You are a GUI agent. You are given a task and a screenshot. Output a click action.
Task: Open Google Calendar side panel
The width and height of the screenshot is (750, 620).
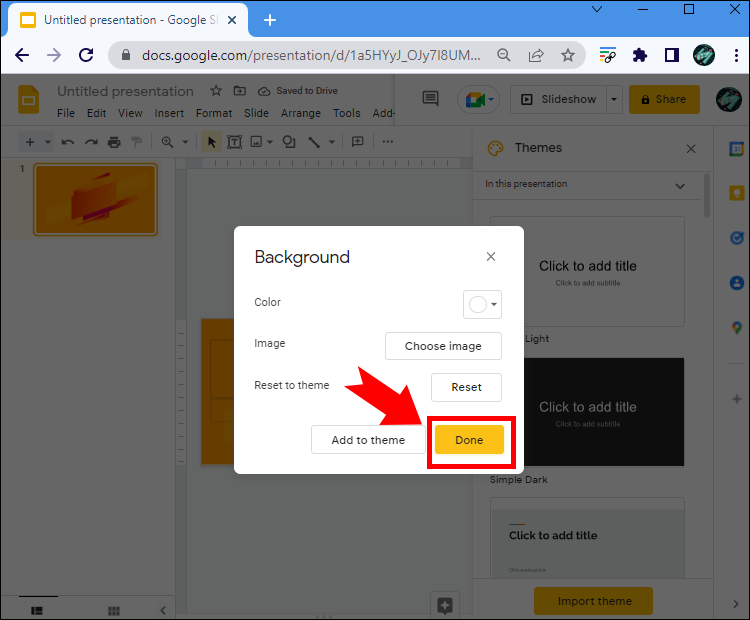pyautogui.click(x=737, y=149)
